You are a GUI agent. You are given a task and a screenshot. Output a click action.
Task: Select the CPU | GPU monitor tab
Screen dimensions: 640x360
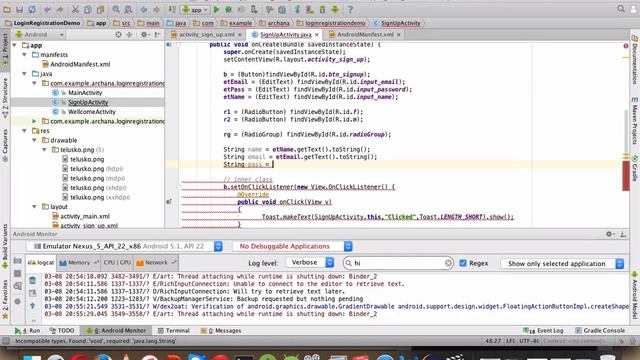point(117,262)
